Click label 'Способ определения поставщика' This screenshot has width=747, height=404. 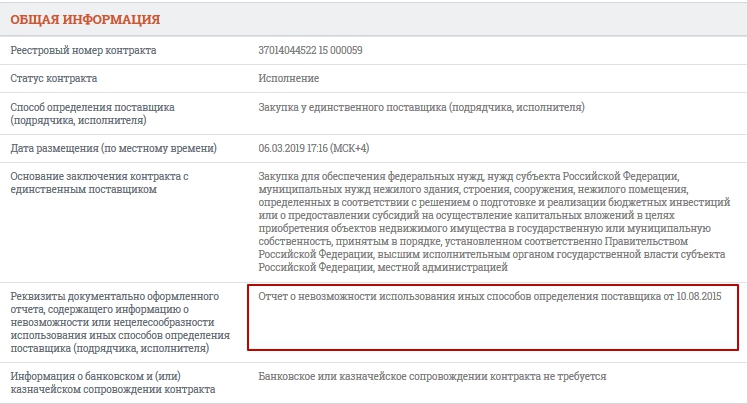[92, 113]
